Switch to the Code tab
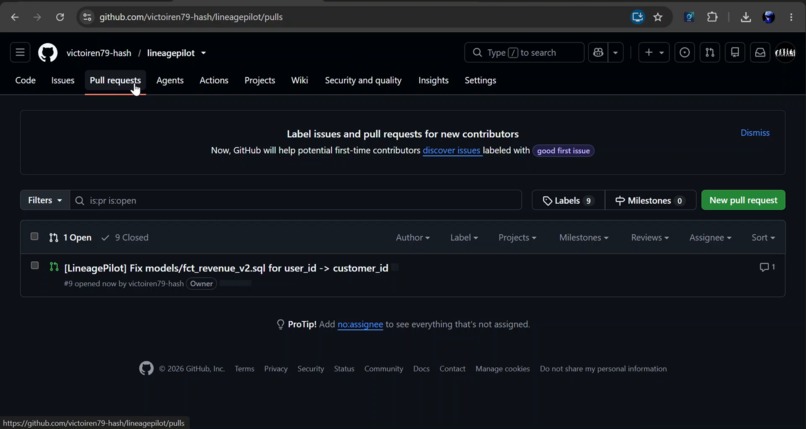The height and width of the screenshot is (429, 806). click(x=25, y=80)
